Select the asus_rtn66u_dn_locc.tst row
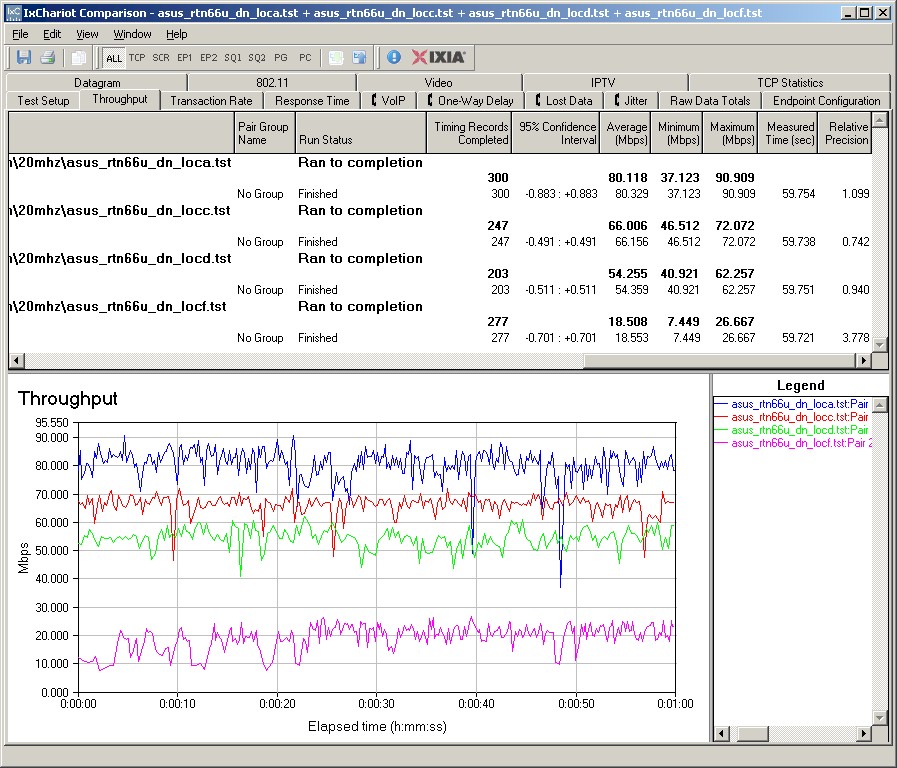Screen dimensions: 897x768 [x=440, y=210]
